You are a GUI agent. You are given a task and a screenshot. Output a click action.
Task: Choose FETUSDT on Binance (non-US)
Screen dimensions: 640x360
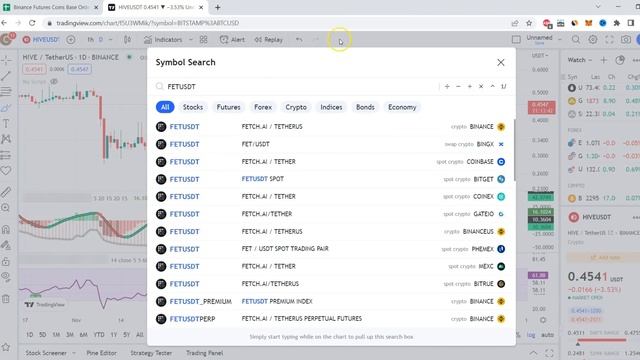click(x=331, y=127)
